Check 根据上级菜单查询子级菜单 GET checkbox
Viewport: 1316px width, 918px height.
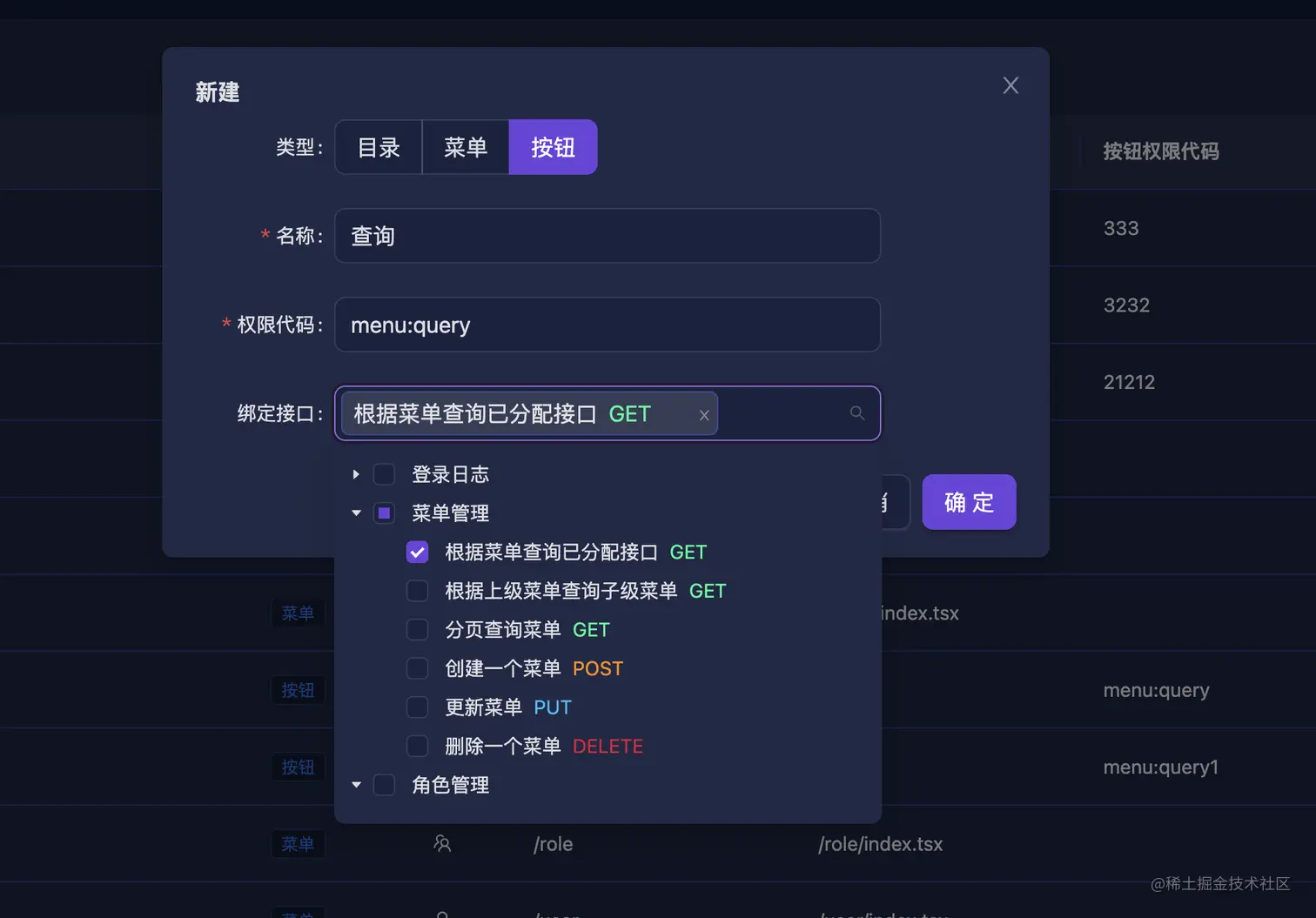(417, 591)
